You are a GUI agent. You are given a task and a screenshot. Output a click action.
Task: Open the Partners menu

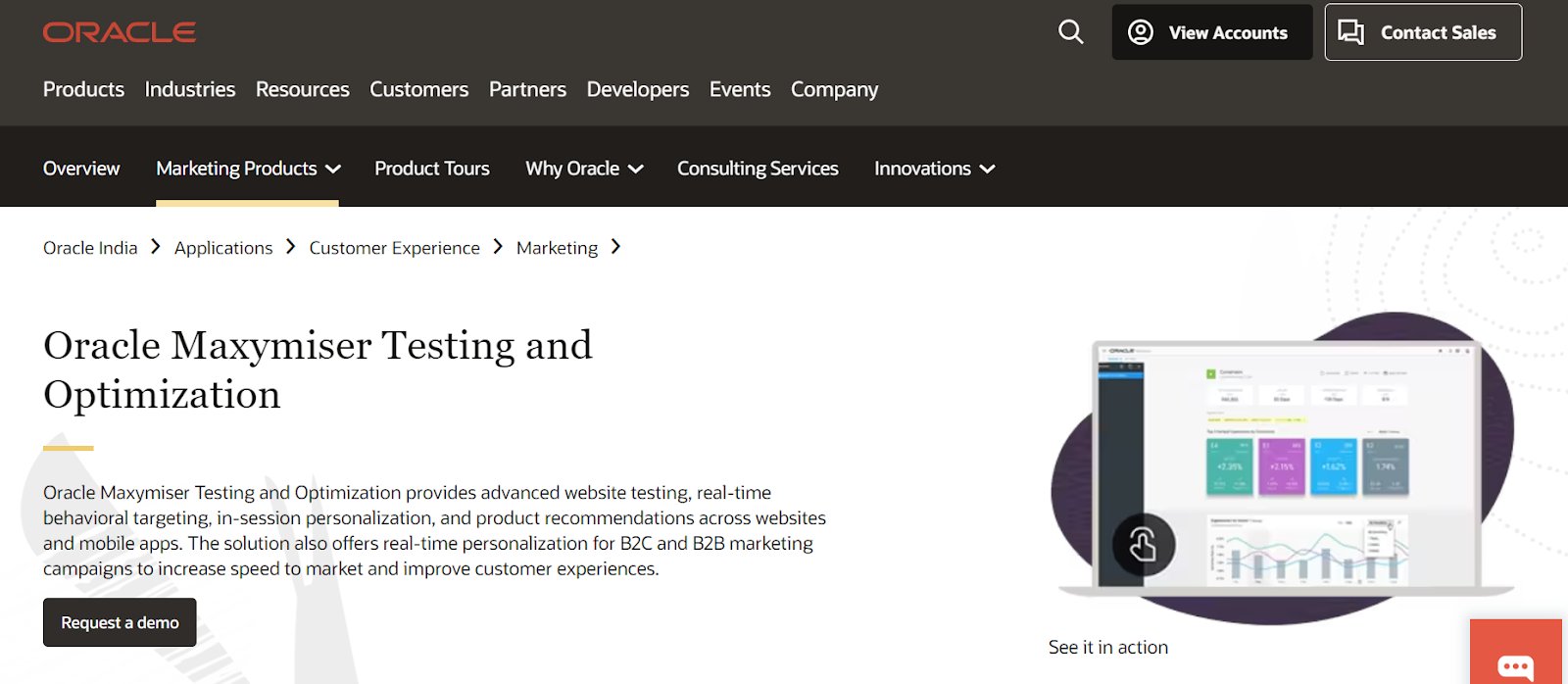pyautogui.click(x=527, y=89)
